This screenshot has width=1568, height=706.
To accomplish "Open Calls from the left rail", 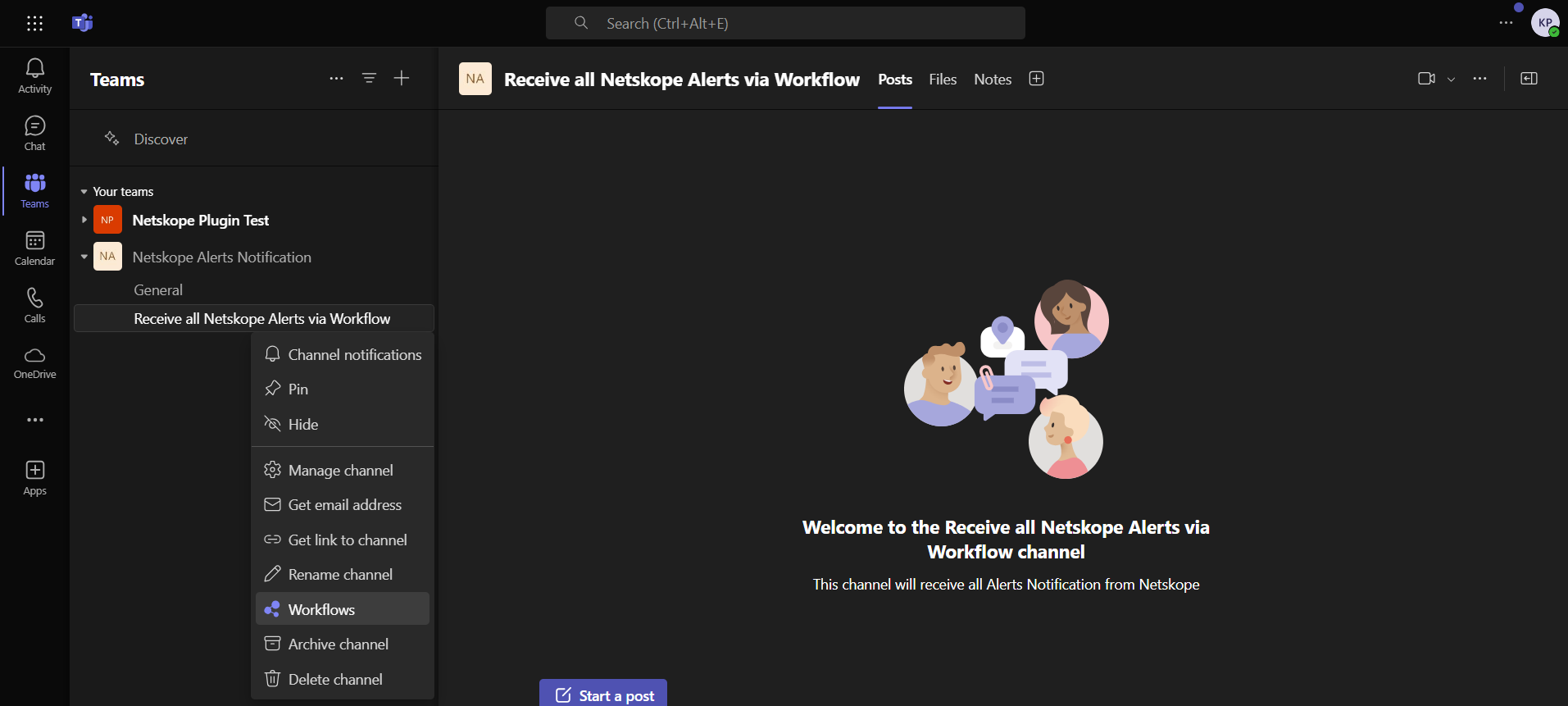I will (x=34, y=305).
